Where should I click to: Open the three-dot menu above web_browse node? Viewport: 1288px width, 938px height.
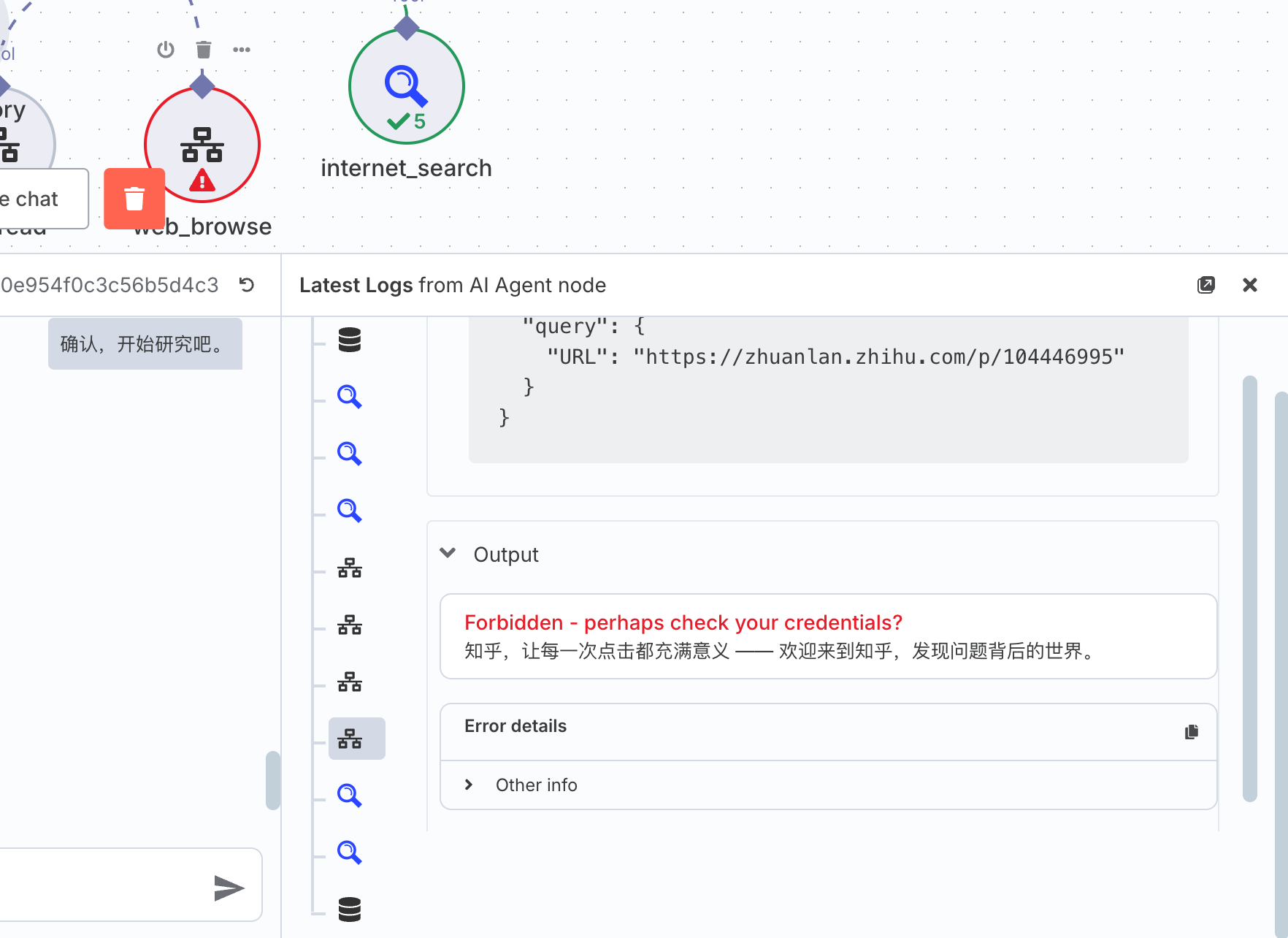242,50
